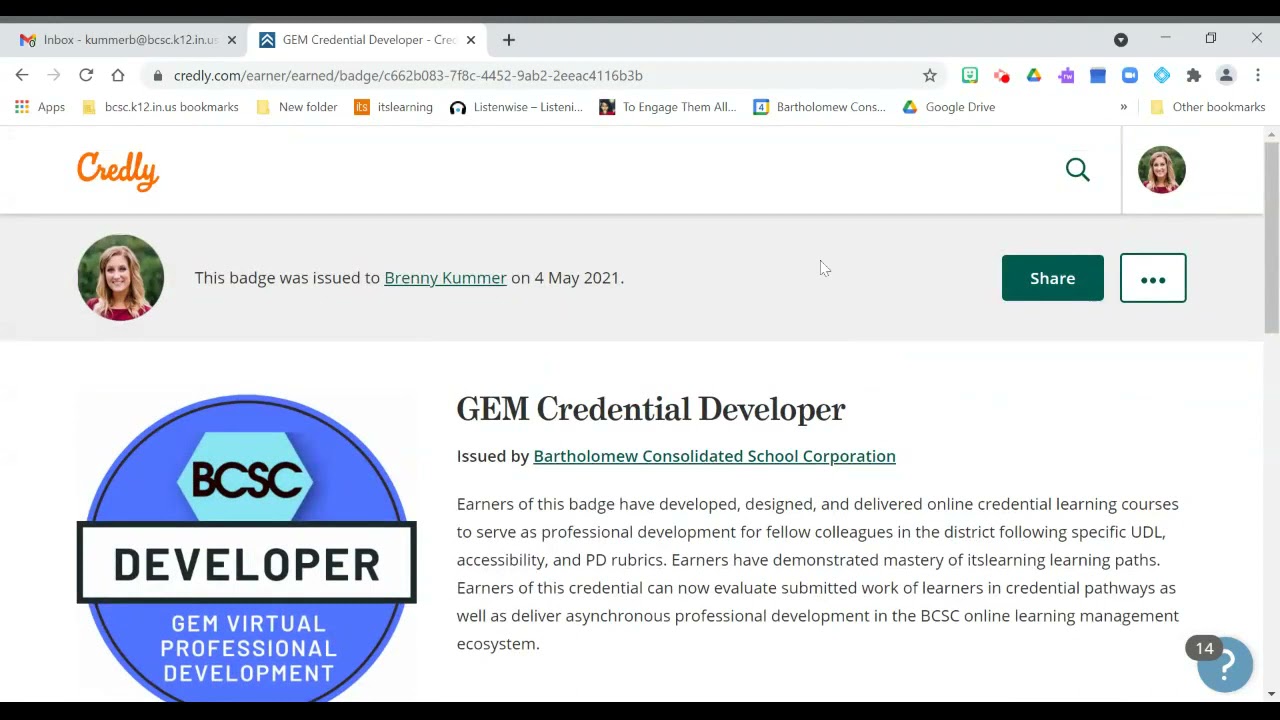Open a new browser tab
This screenshot has height=720, width=1280.
509,40
